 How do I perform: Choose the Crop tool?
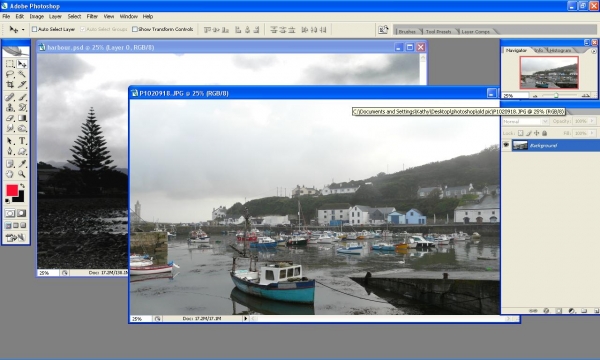tap(10, 84)
